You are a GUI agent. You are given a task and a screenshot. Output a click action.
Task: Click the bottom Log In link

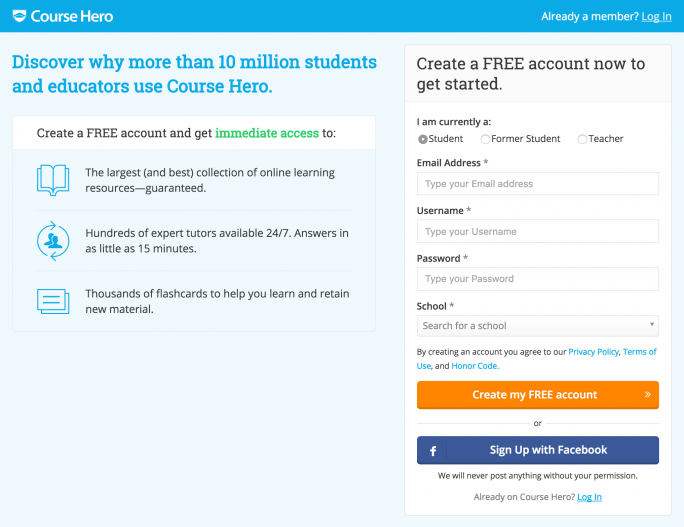coord(589,497)
